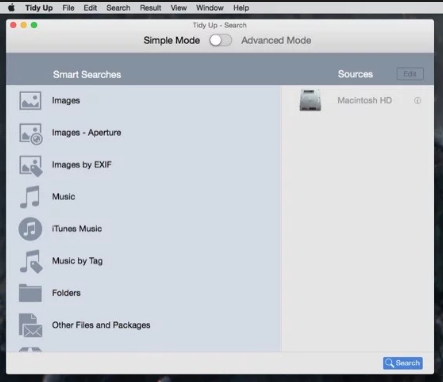The height and width of the screenshot is (382, 443).
Task: Select the 'Folders' text row
Action: click(66, 293)
